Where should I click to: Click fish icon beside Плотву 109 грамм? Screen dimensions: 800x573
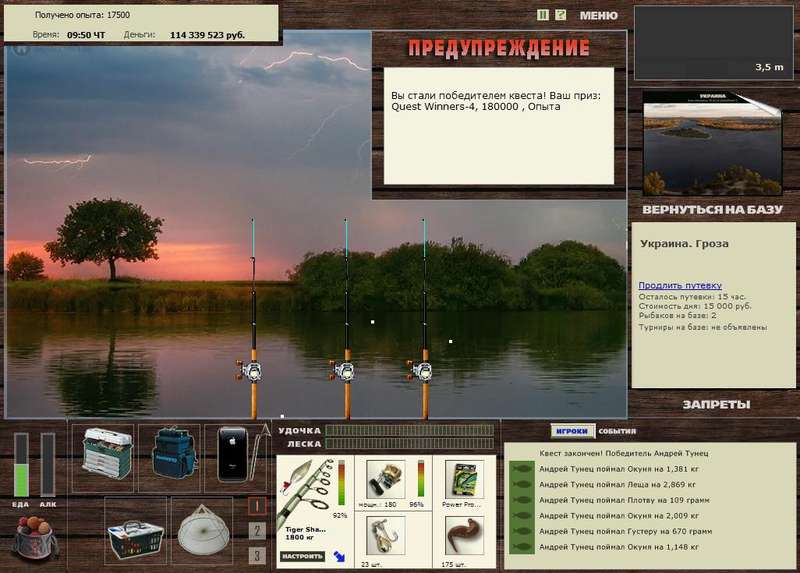(521, 500)
